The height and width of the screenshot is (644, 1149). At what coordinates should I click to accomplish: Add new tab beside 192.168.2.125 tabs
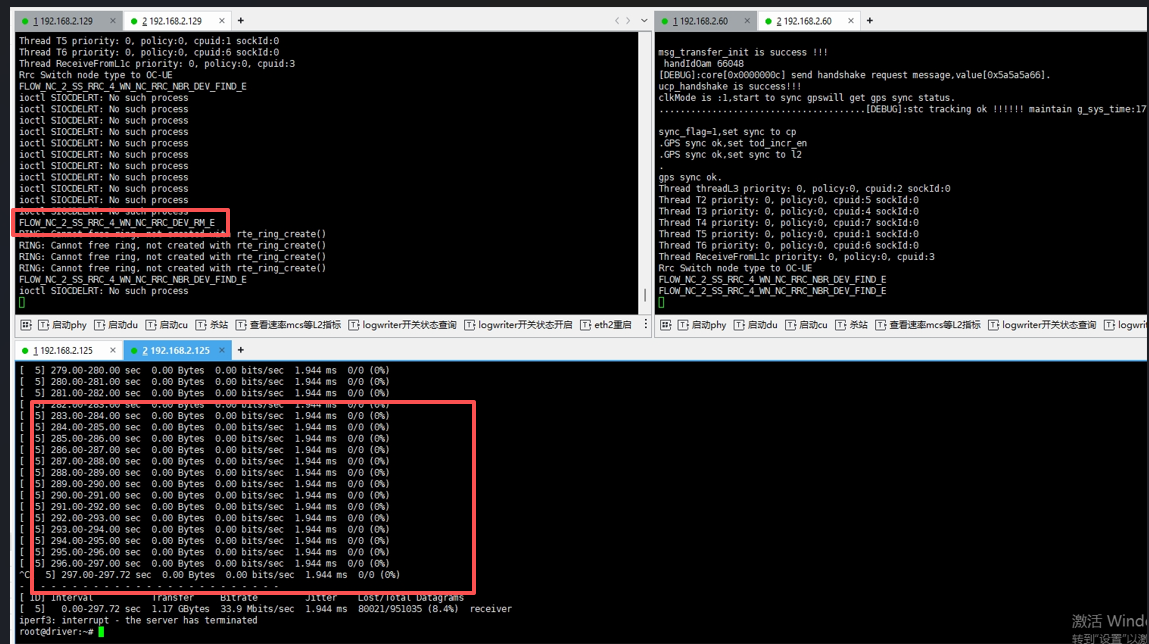point(241,350)
